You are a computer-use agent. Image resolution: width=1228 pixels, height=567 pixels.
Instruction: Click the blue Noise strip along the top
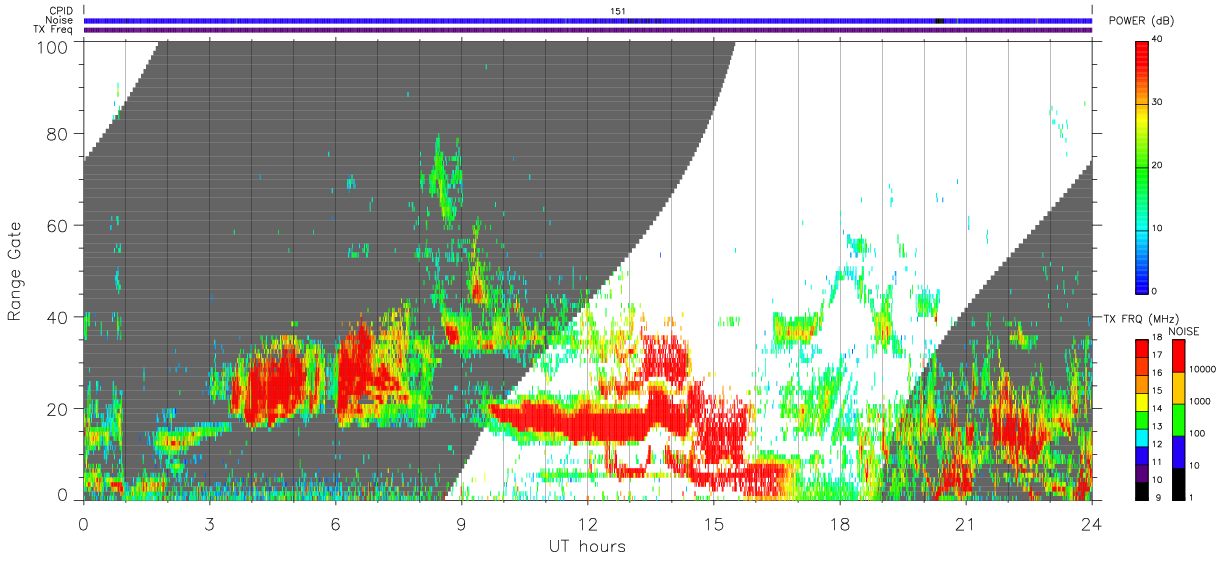point(588,20)
